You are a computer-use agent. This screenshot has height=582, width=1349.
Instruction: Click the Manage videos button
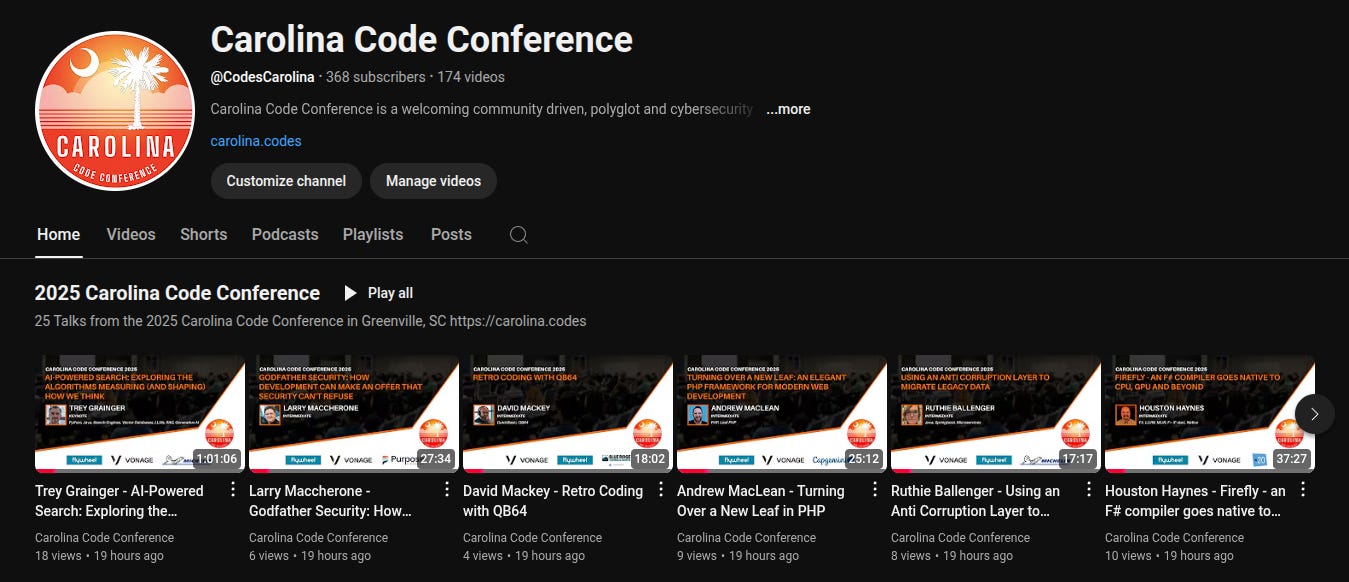click(x=433, y=181)
